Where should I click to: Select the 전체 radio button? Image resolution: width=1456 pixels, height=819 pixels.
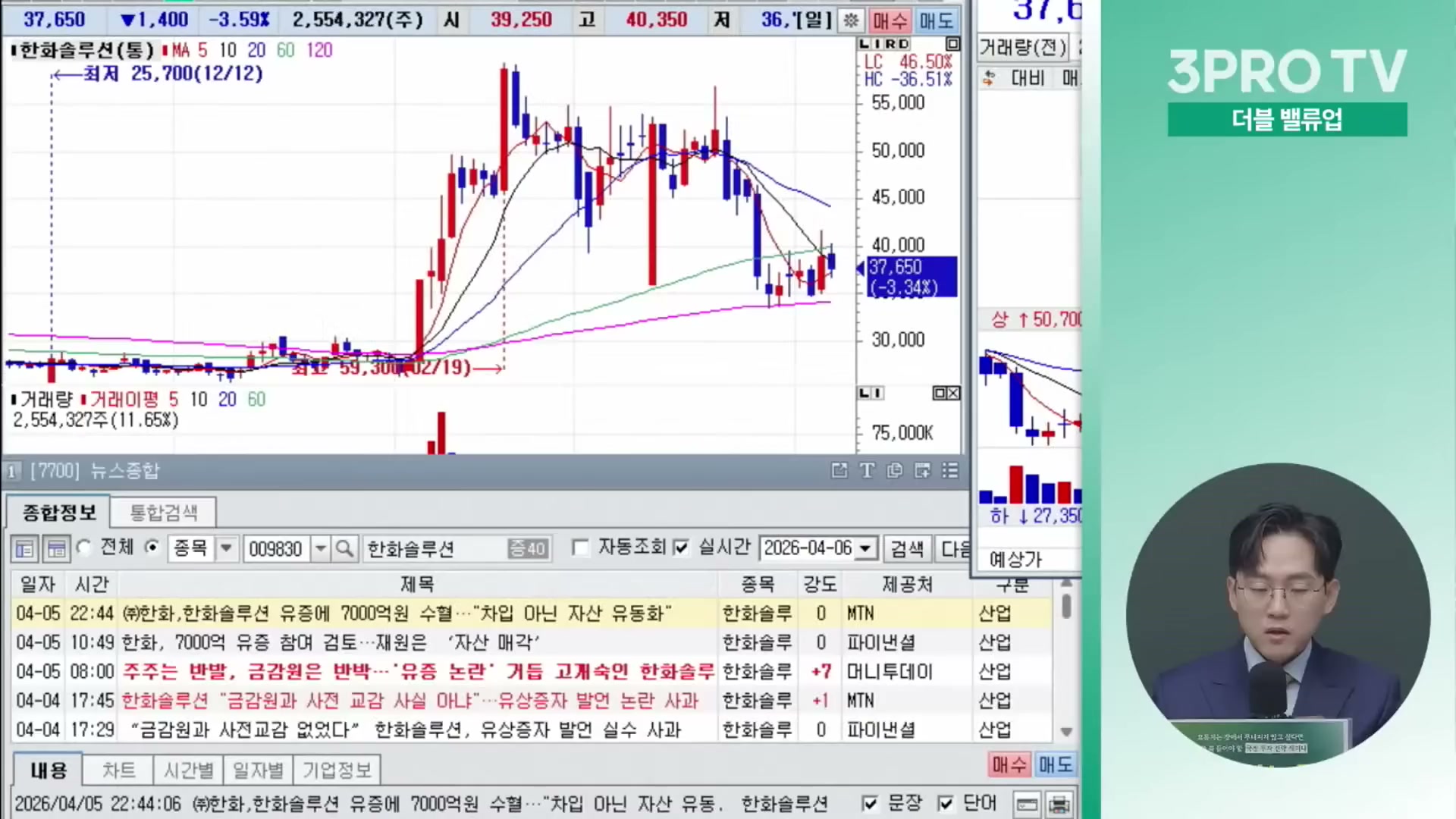(x=84, y=548)
